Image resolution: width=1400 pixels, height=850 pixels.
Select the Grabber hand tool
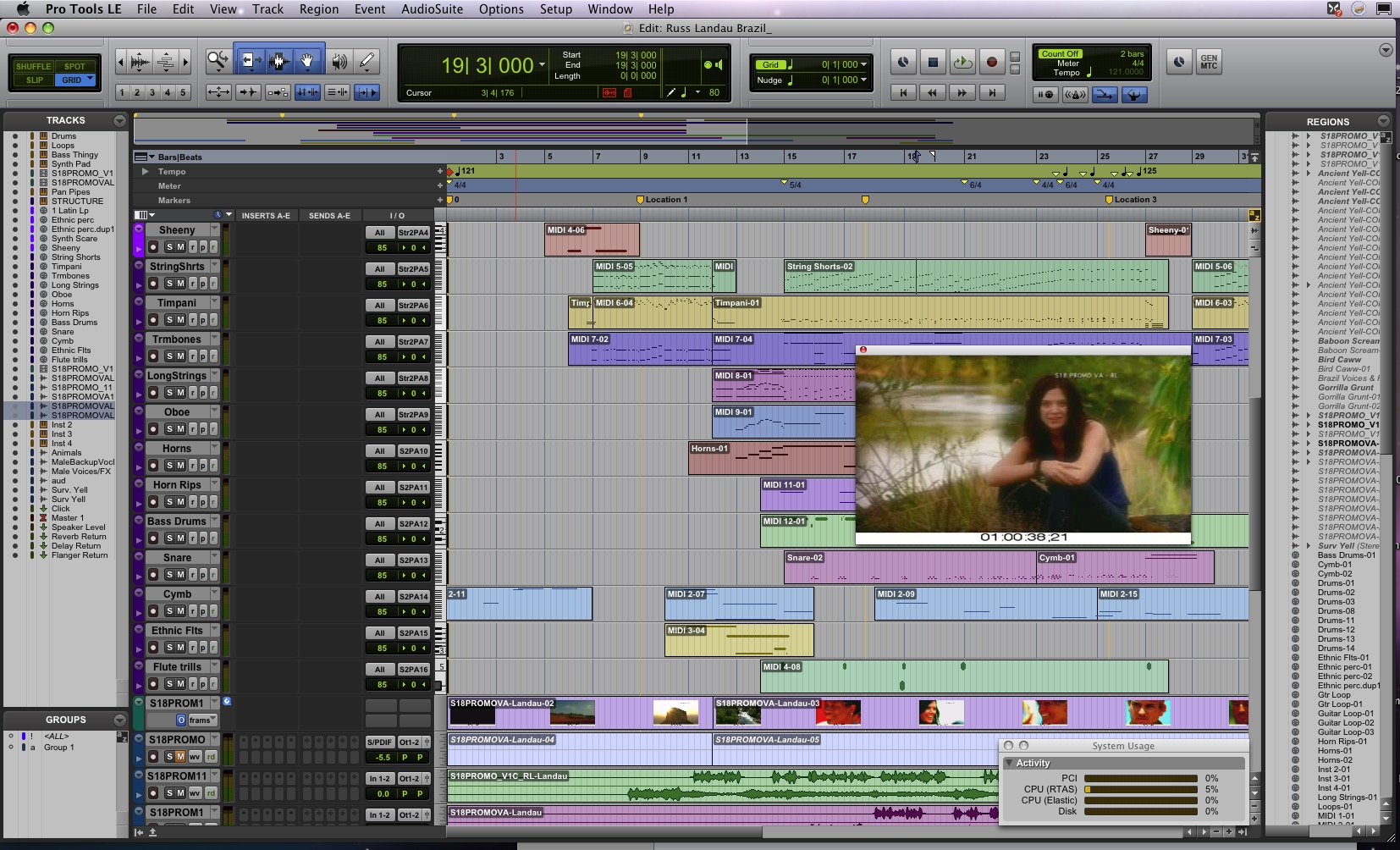(308, 61)
